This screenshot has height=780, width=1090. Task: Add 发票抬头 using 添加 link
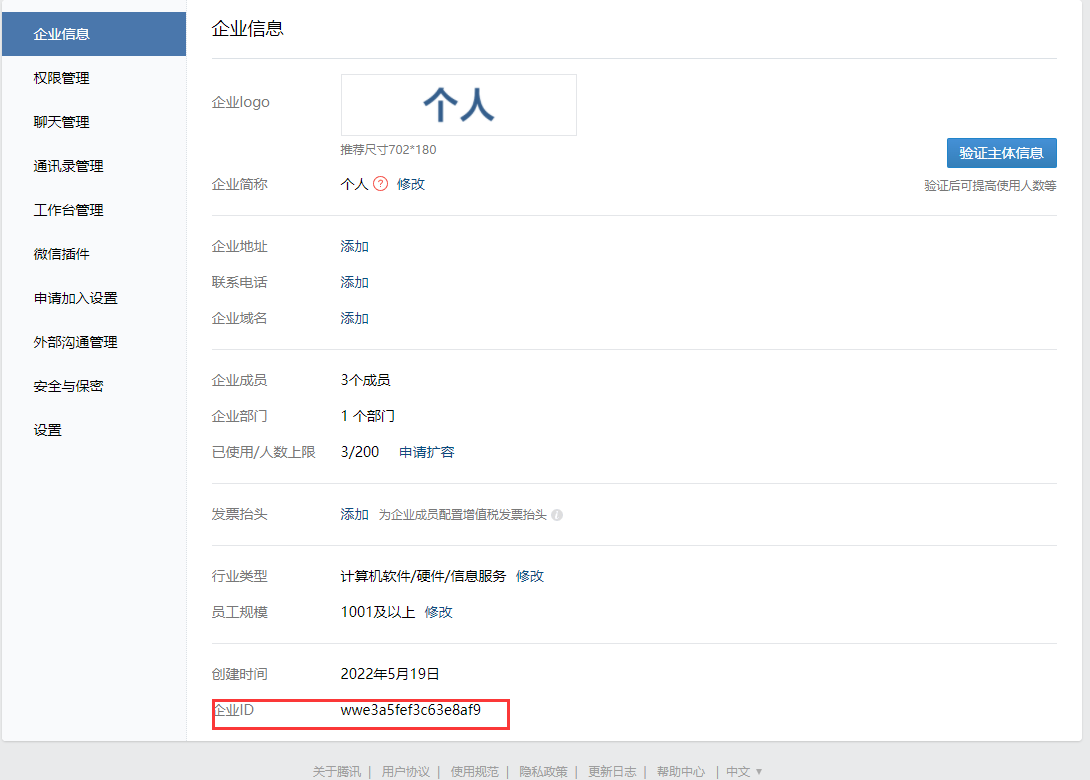tap(354, 514)
